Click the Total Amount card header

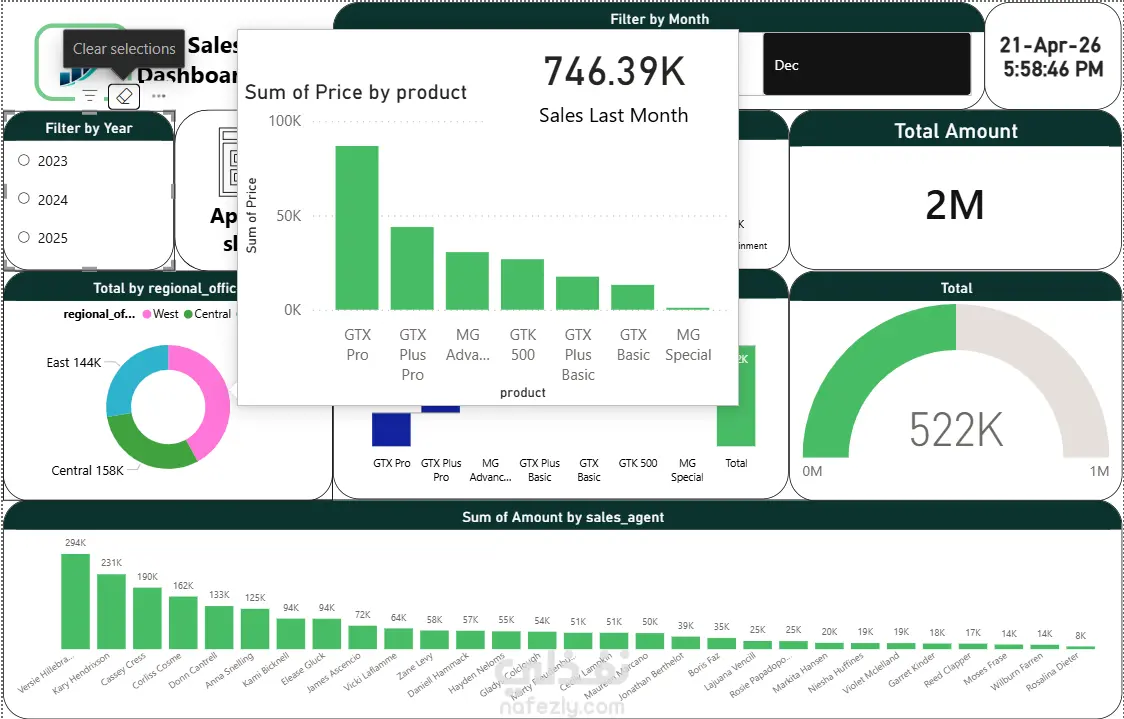pyautogui.click(x=956, y=130)
